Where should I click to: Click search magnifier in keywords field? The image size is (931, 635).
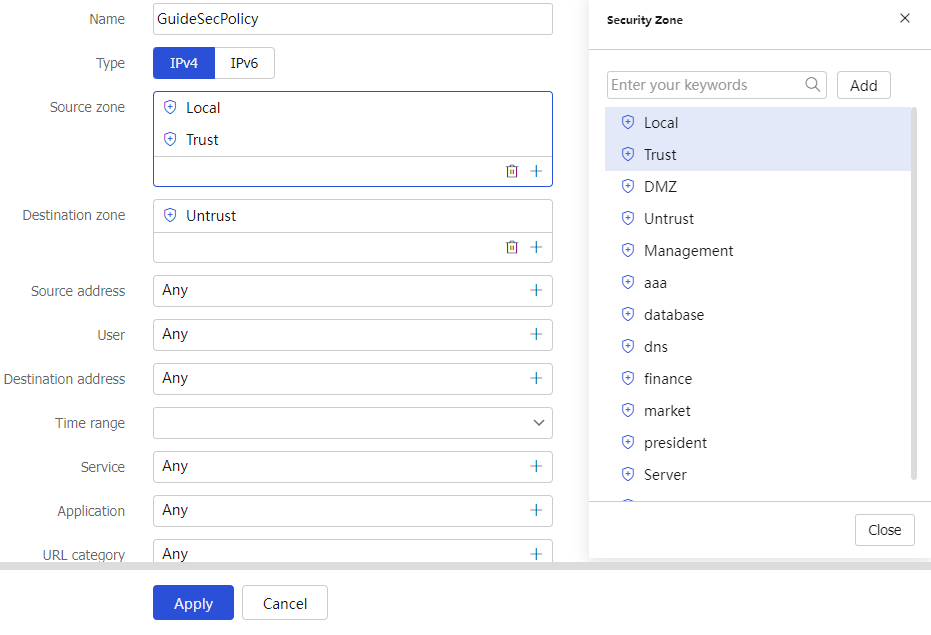[x=813, y=84]
